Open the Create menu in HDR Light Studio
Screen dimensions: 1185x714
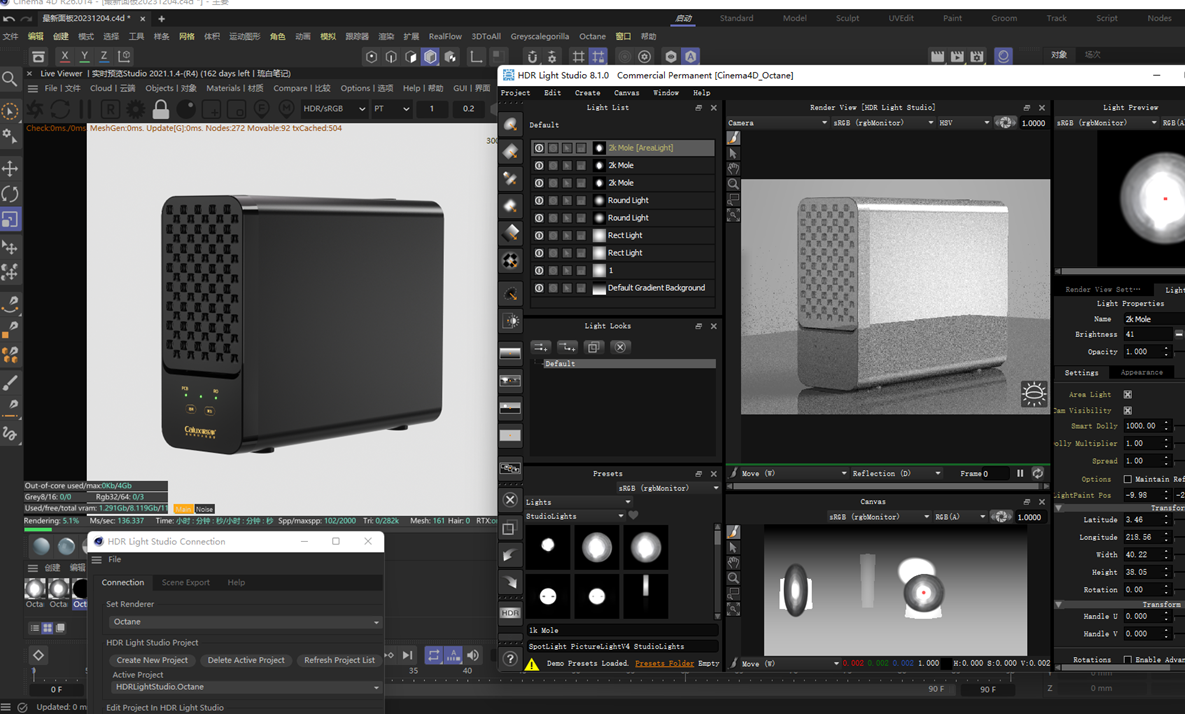[587, 93]
